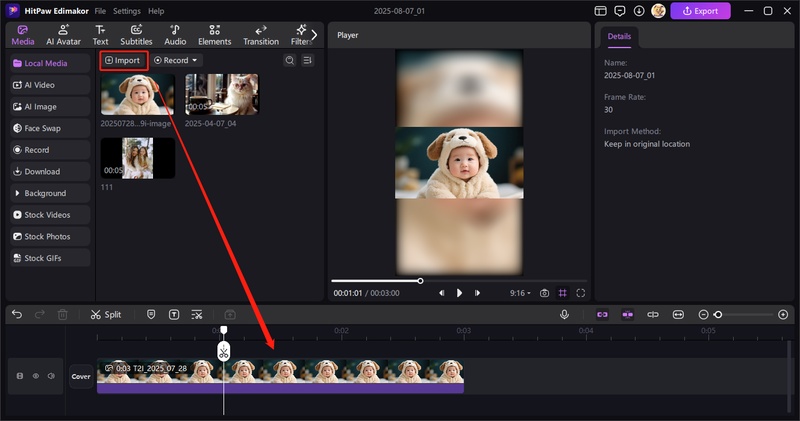Step to next frame

(x=477, y=293)
